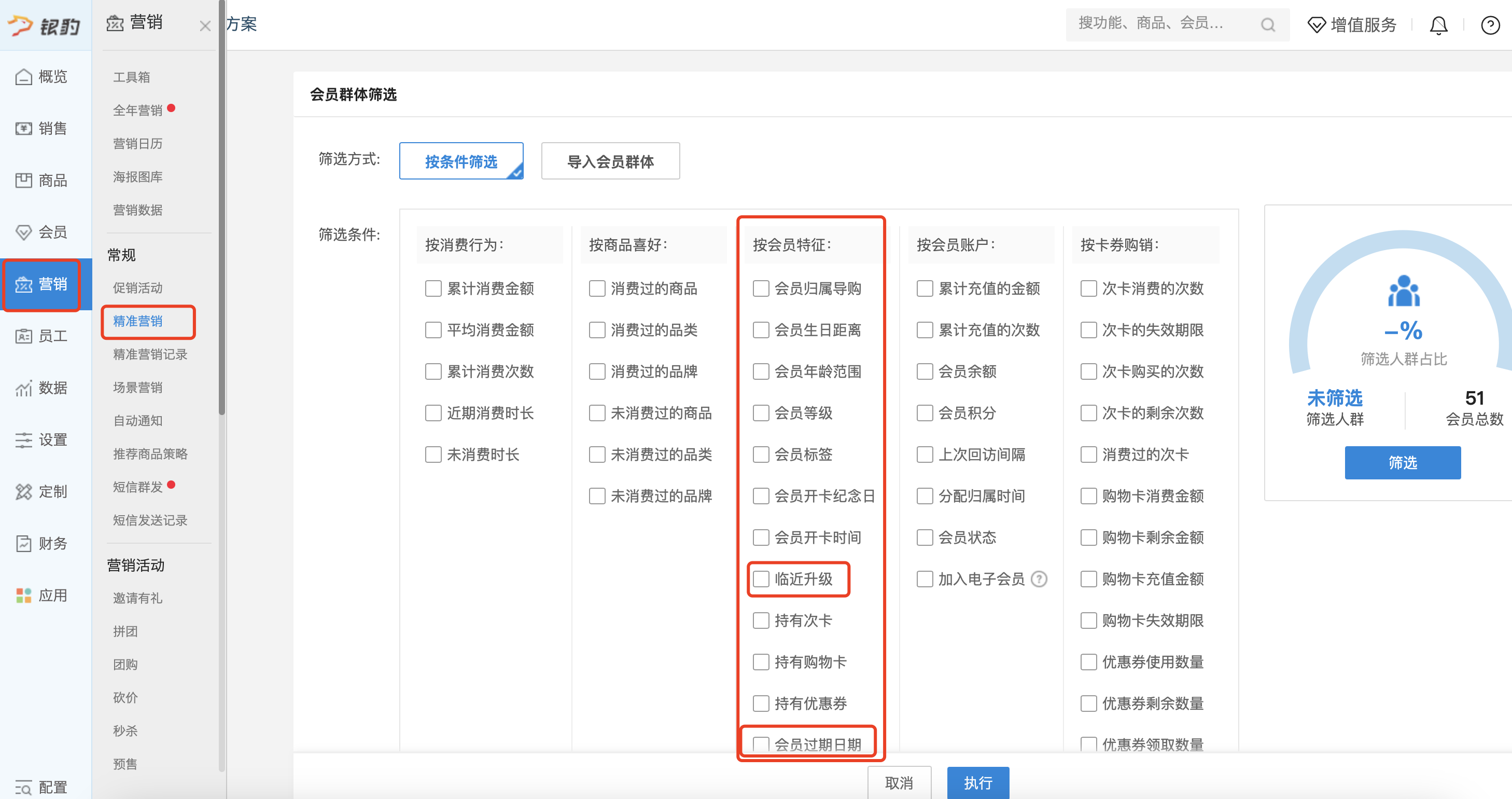
Task: Open 精准营销记录 menu item
Action: (150, 354)
